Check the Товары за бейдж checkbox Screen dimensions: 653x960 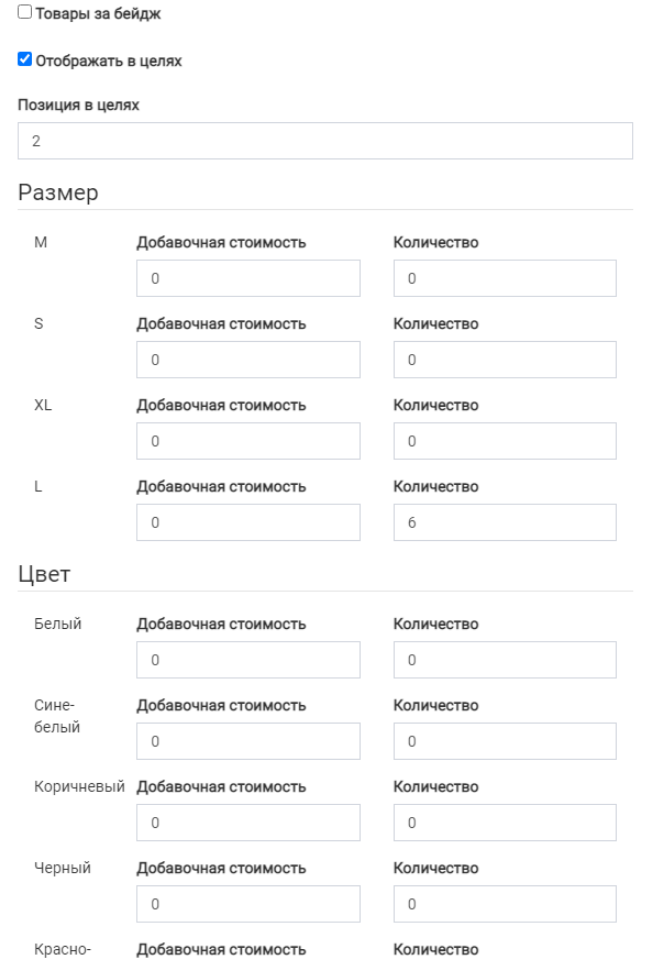pyautogui.click(x=25, y=15)
